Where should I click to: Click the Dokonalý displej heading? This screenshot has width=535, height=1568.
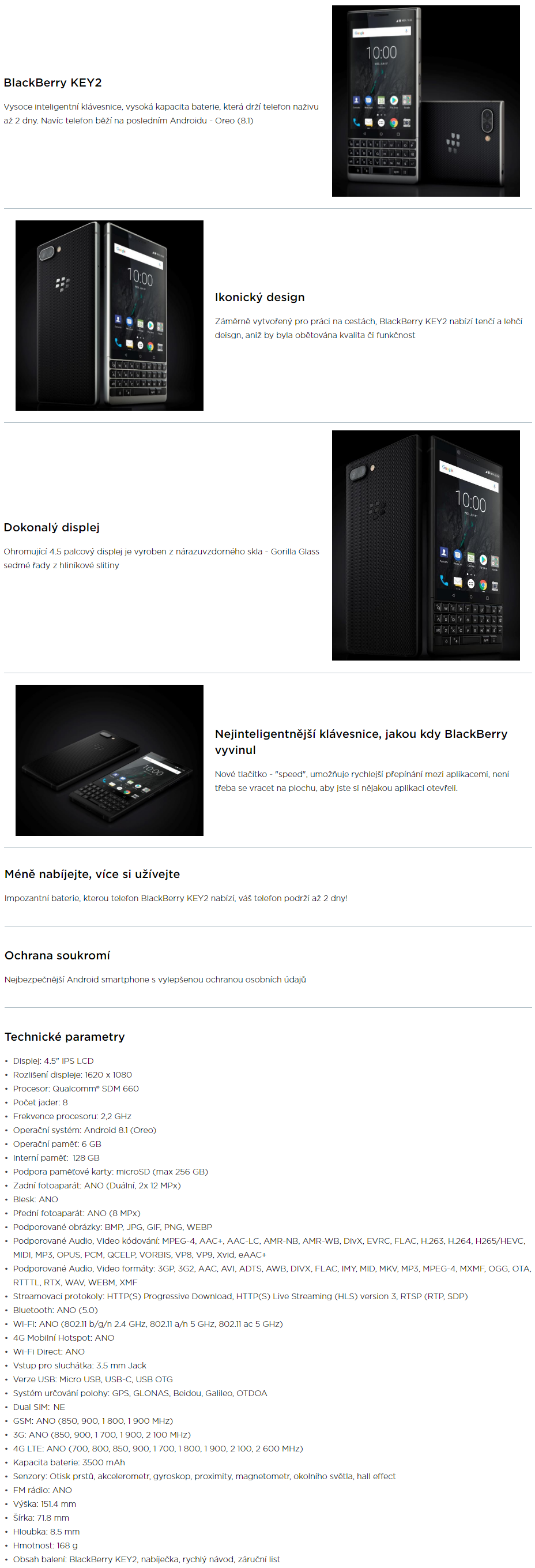click(52, 528)
